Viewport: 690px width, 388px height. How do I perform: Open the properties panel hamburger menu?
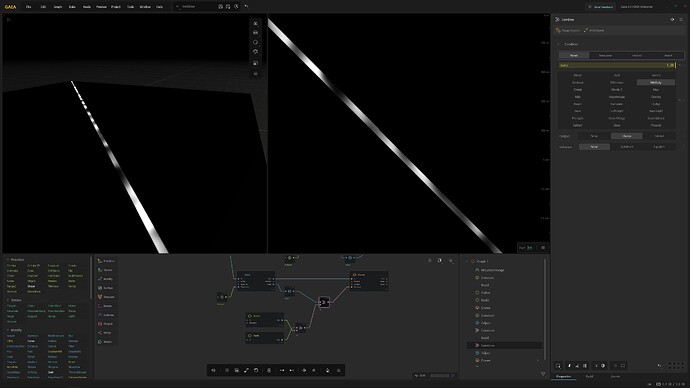pyautogui.click(x=681, y=19)
